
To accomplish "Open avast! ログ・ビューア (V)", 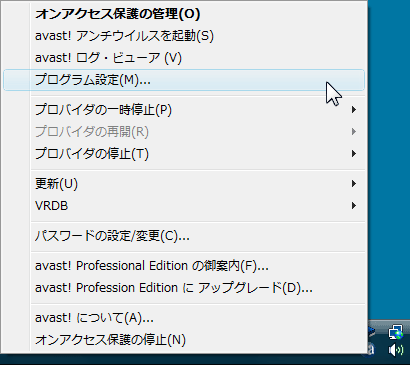I will tap(184, 58).
